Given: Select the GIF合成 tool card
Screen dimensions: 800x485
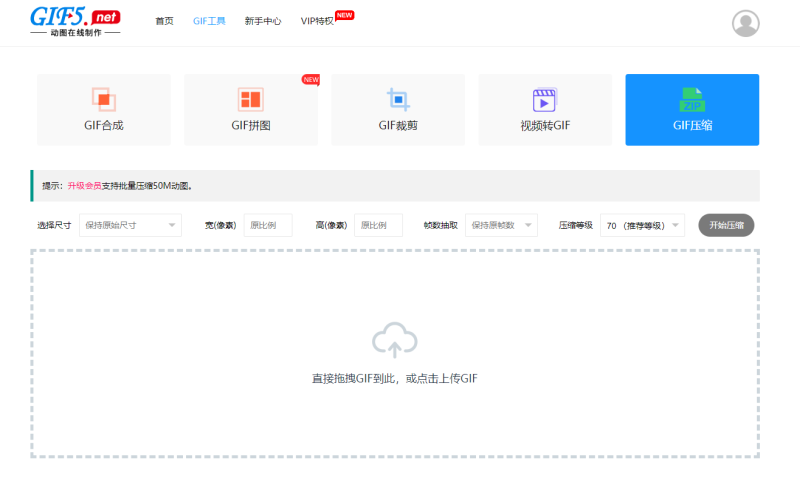Looking at the screenshot, I should tap(104, 110).
